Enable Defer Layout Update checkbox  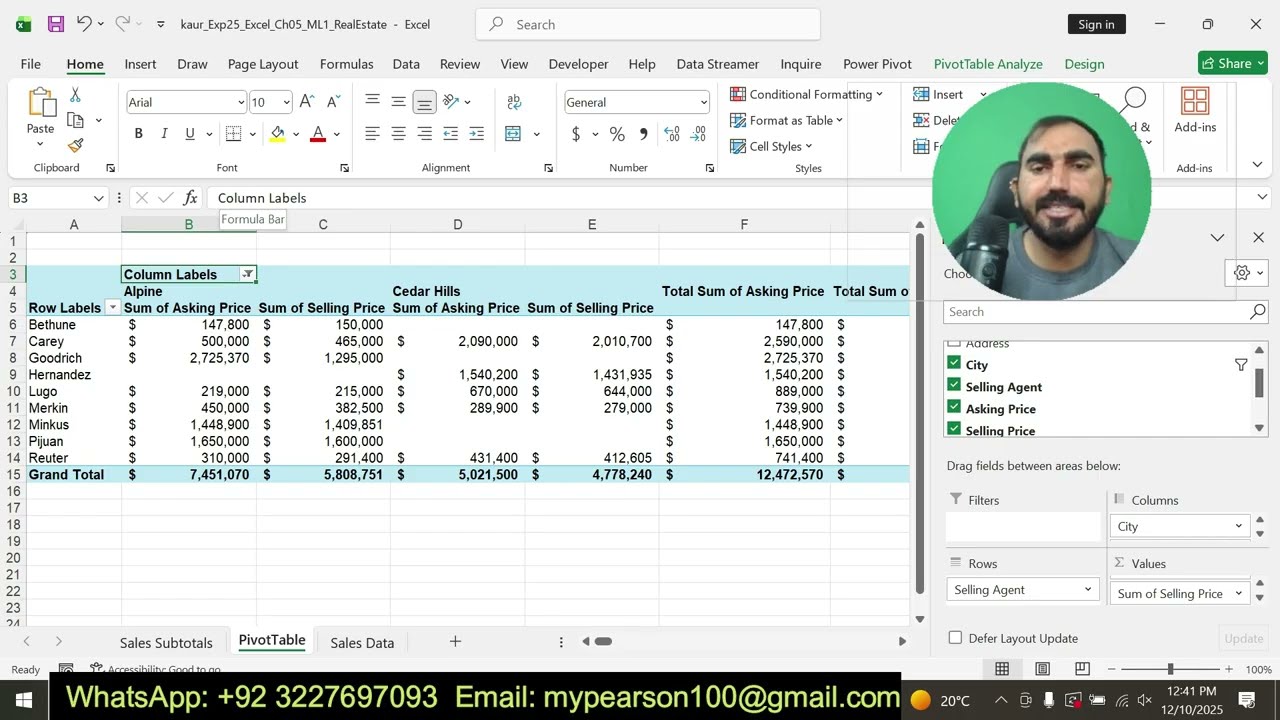955,638
